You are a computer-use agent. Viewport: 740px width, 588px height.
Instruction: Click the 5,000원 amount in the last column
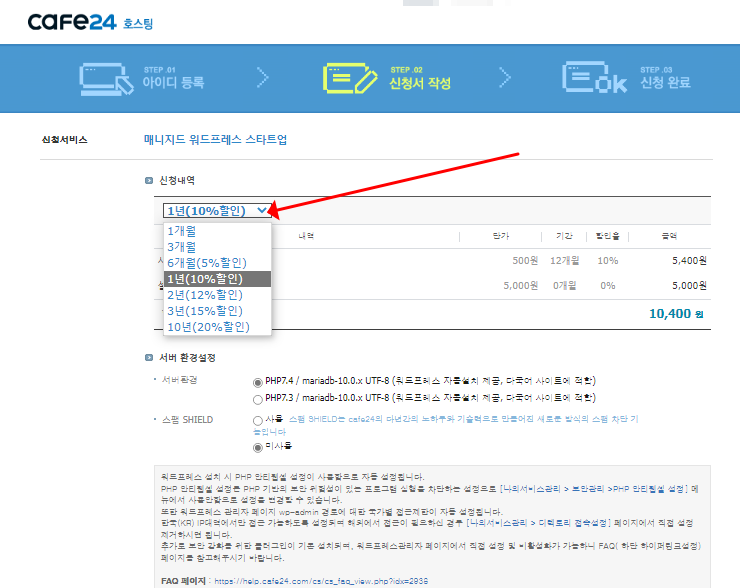(x=689, y=286)
